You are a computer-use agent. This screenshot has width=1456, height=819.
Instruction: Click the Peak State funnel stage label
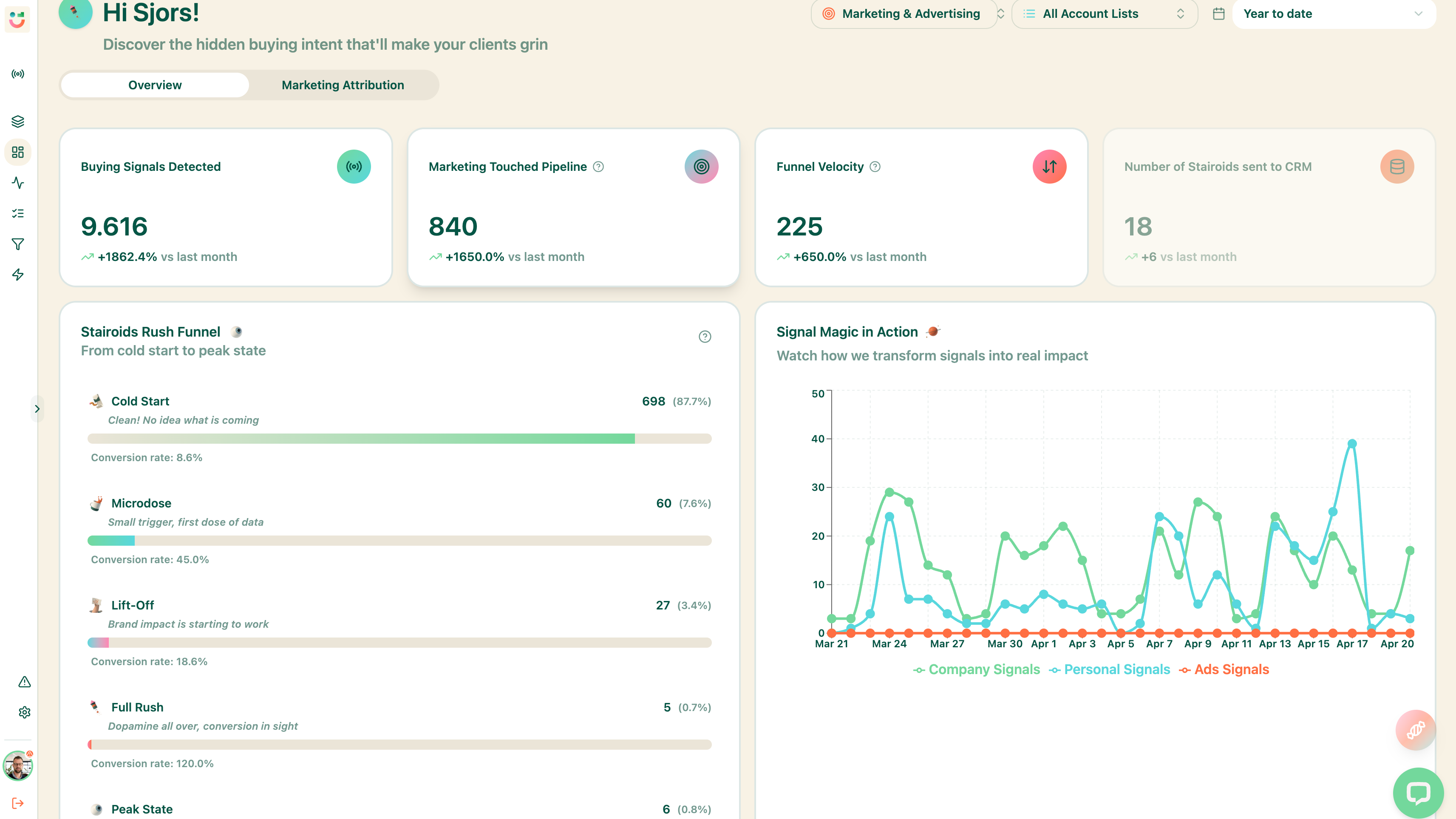coord(142,809)
